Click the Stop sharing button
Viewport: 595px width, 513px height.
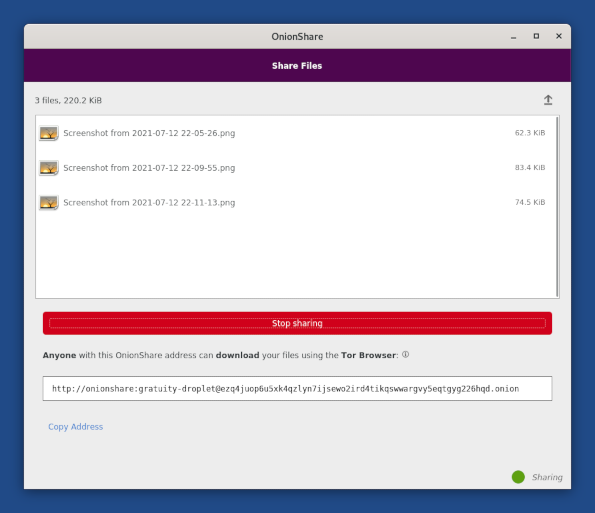[297, 323]
